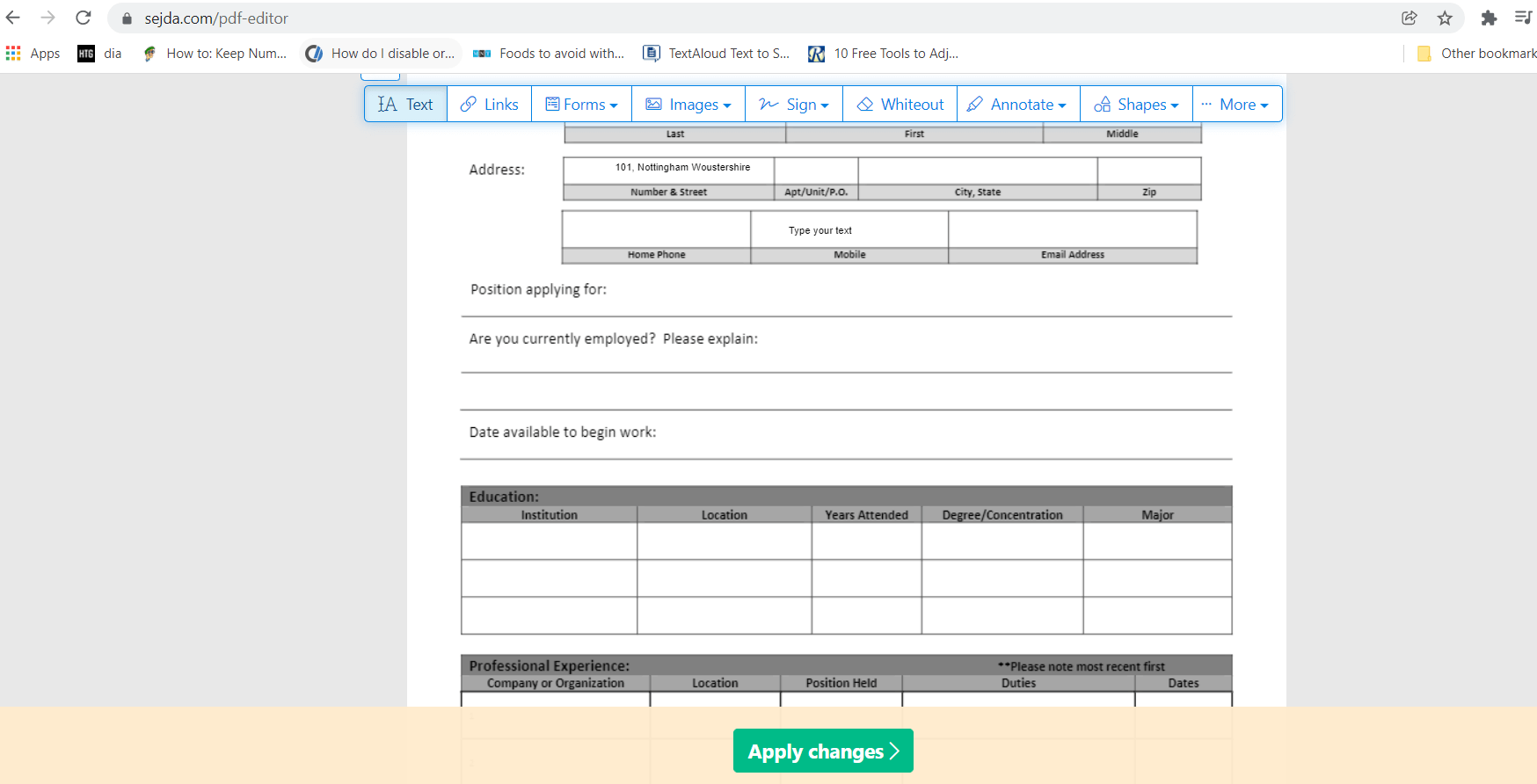Viewport: 1537px width, 784px height.
Task: Expand the Images dropdown
Action: point(688,105)
